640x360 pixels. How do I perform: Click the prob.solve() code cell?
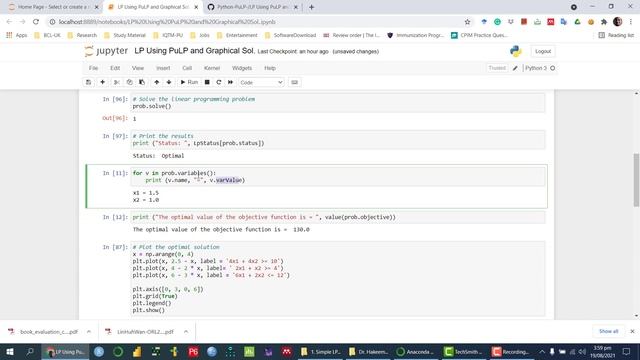click(x=338, y=102)
